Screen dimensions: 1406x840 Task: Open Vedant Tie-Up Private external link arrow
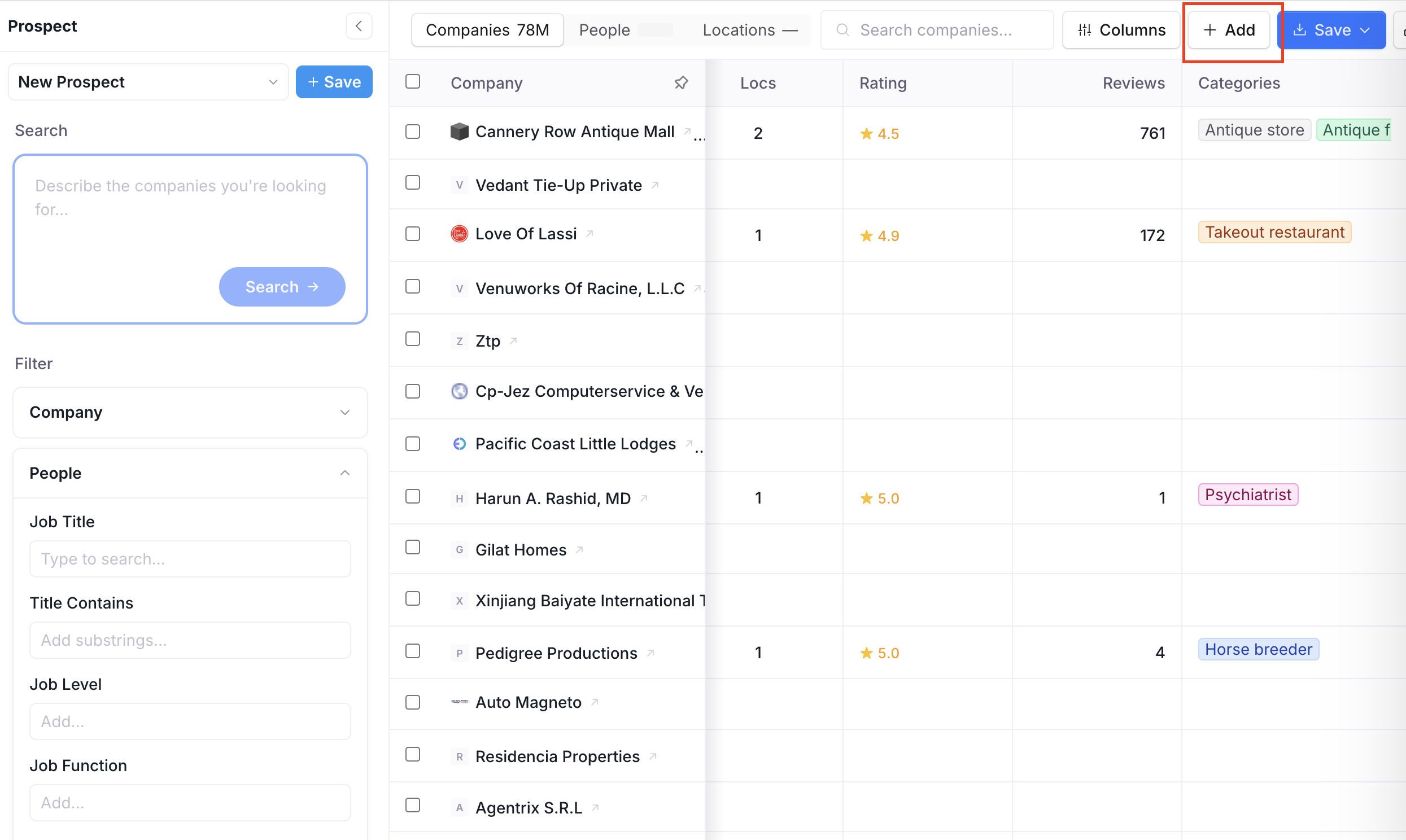click(x=655, y=185)
